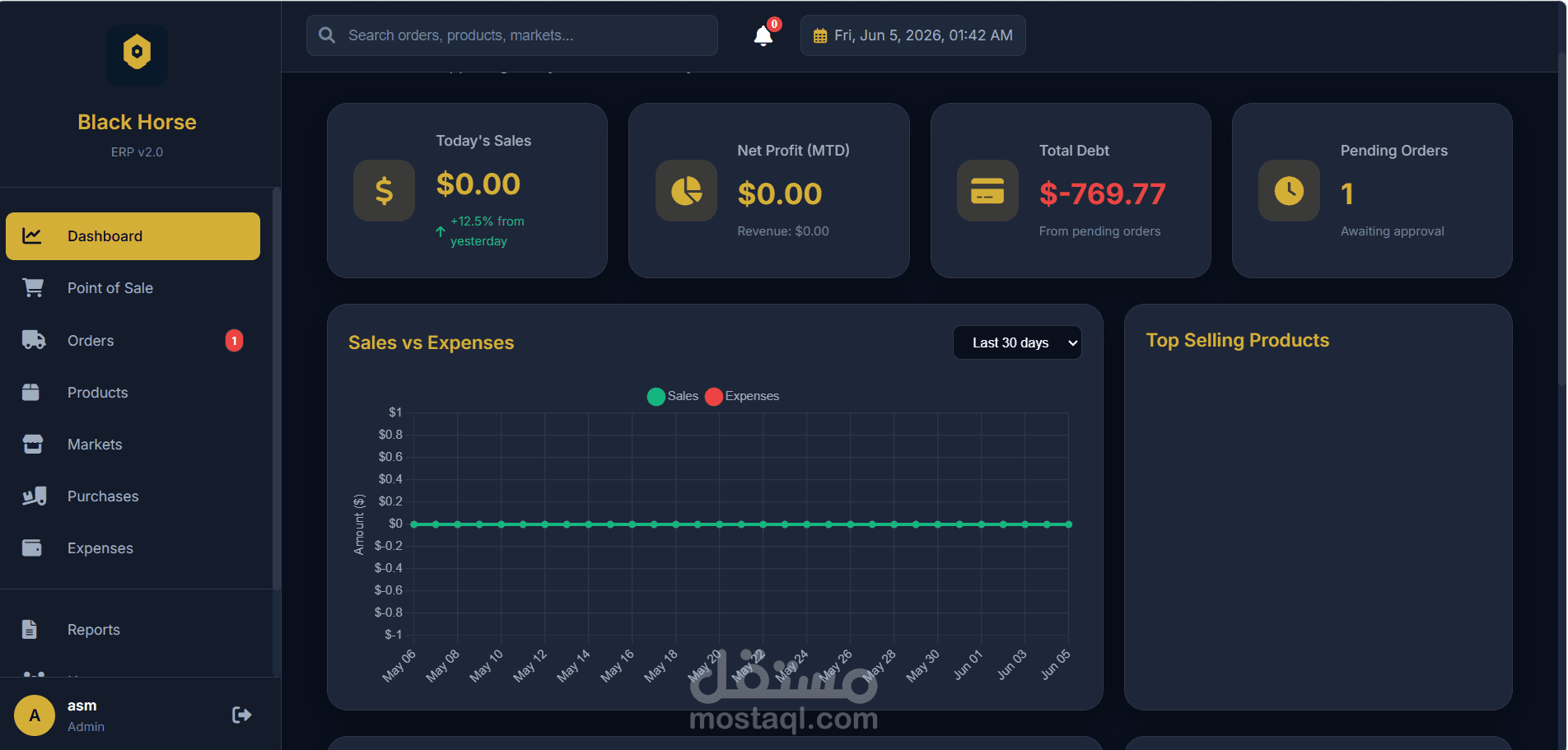This screenshot has width=1568, height=750.
Task: Click the user avatar with letter A
Action: click(35, 715)
